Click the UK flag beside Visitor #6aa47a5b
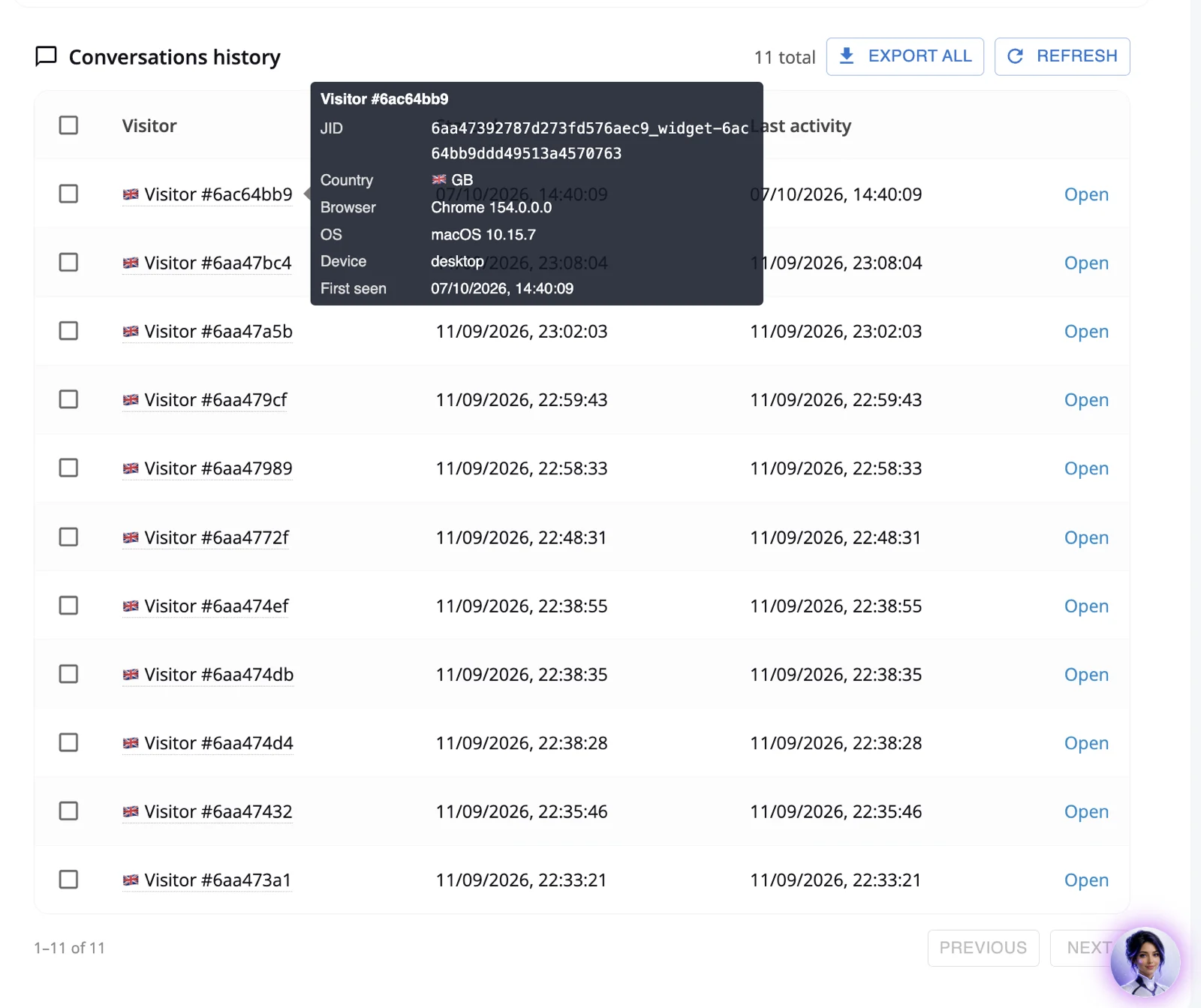 131,331
